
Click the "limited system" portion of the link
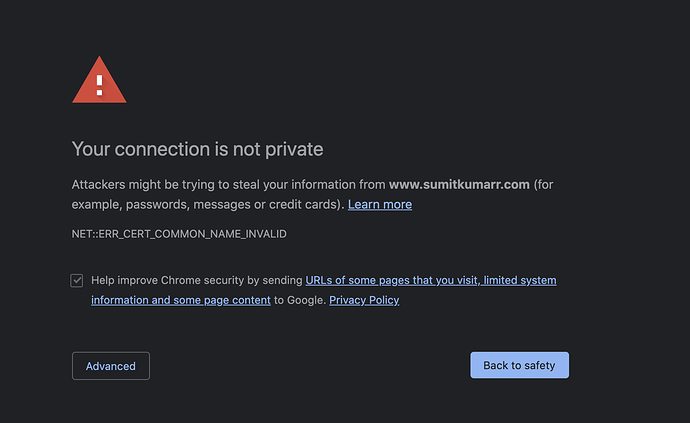tap(520, 280)
